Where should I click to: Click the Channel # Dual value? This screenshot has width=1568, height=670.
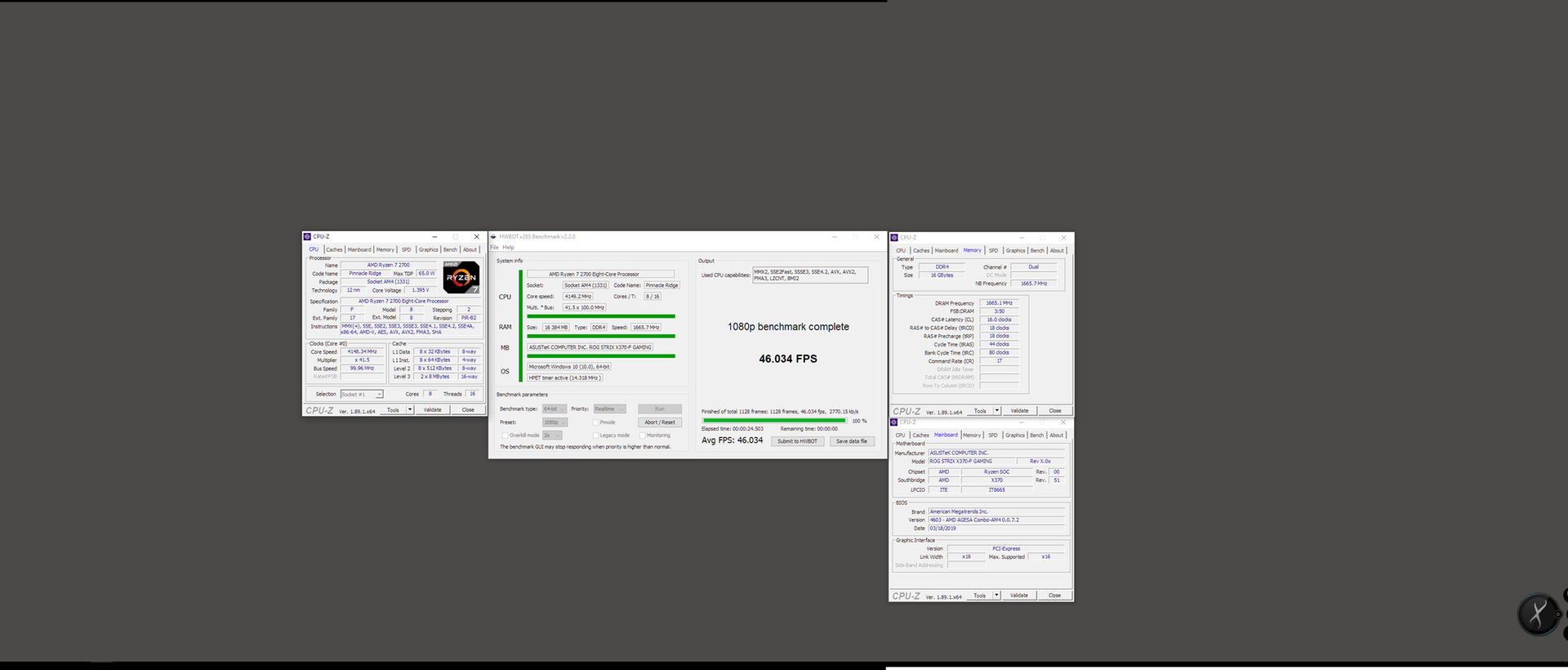pos(1034,267)
